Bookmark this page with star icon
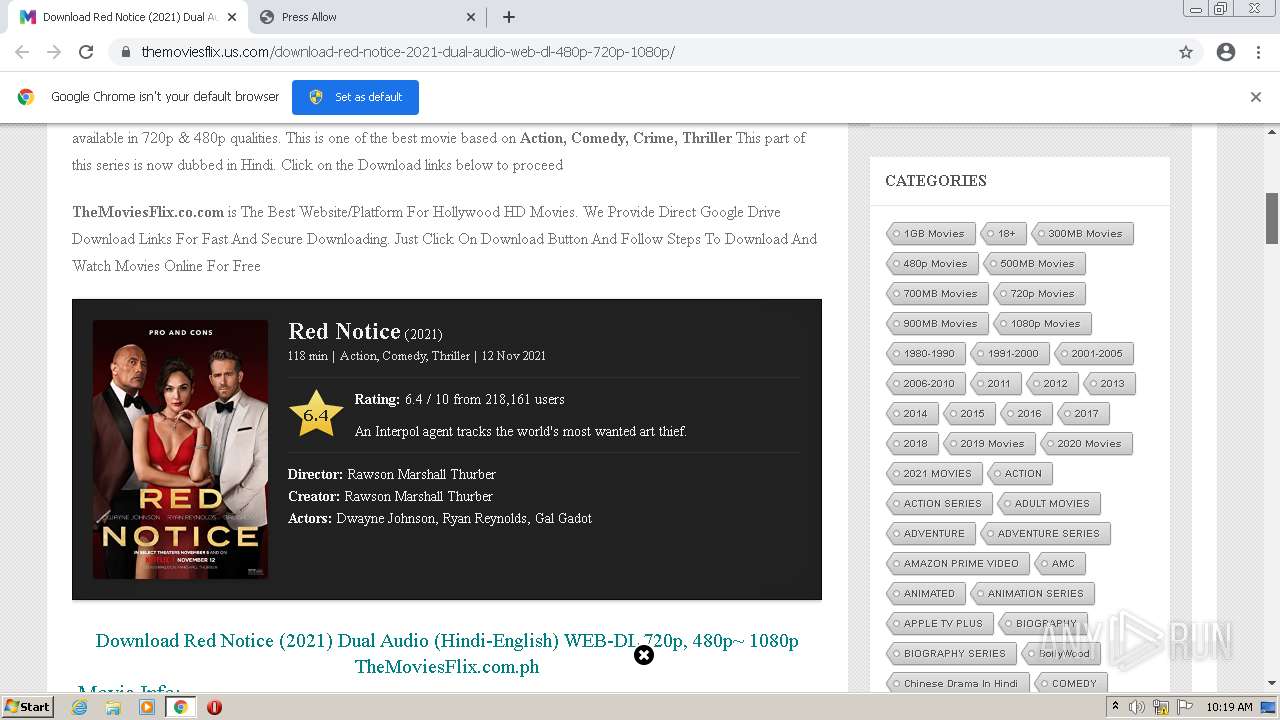 (1186, 52)
